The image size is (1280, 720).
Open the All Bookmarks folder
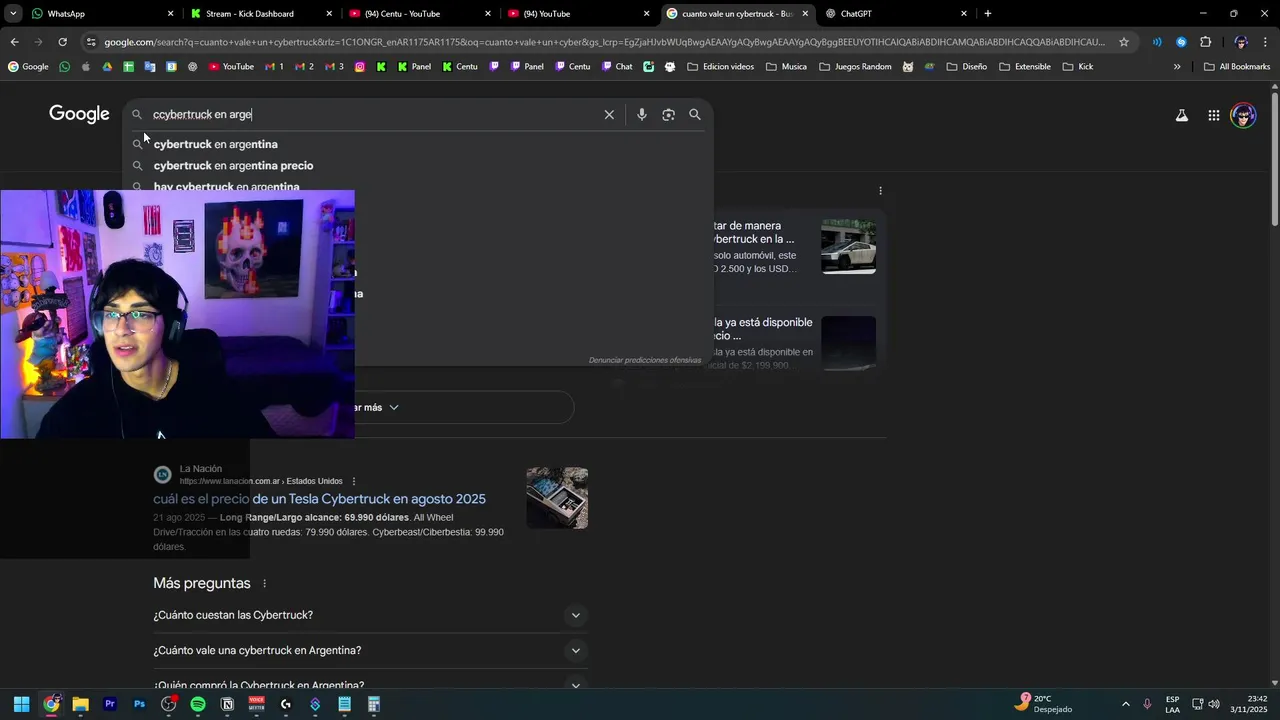[x=1237, y=67]
